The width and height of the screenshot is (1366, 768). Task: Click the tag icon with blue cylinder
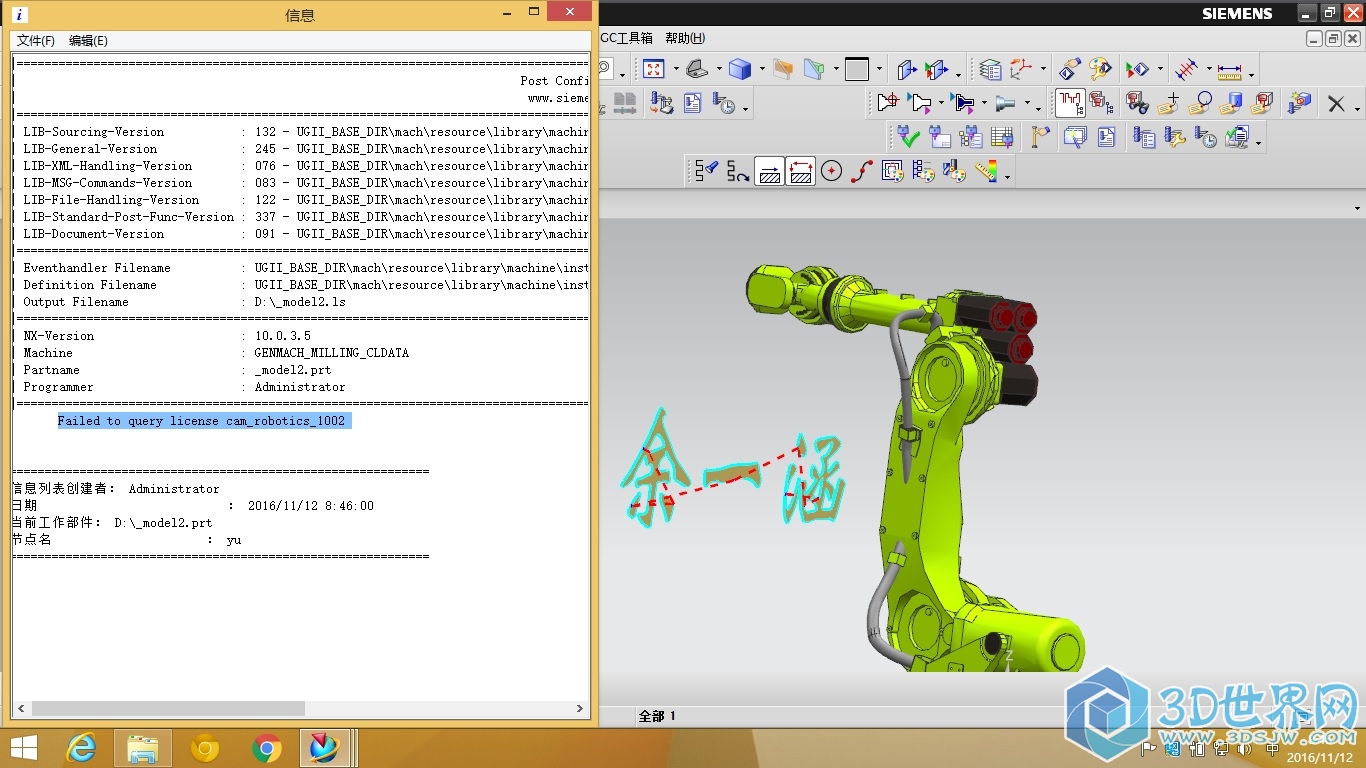pos(1231,102)
